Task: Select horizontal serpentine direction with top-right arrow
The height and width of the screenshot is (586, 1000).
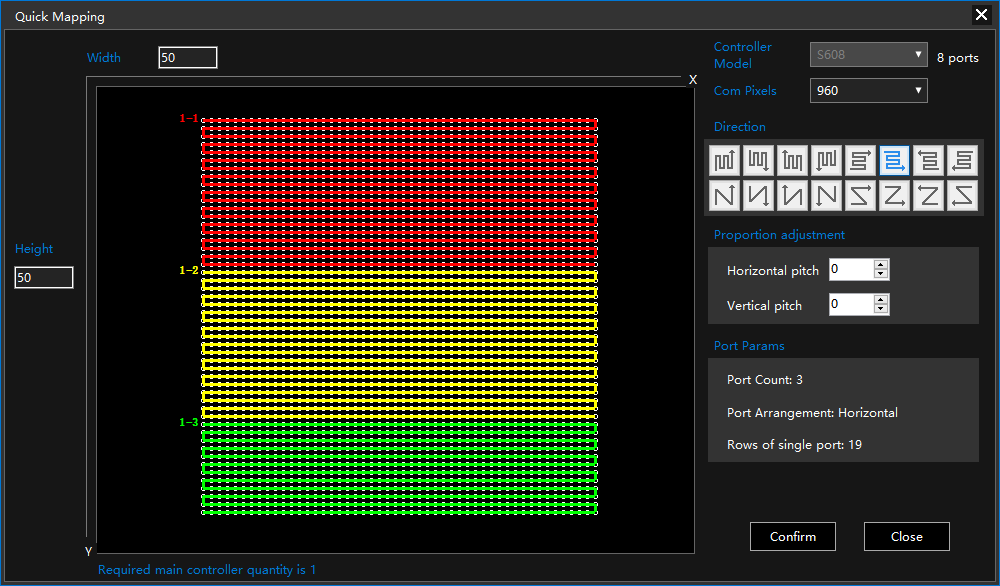Action: (x=860, y=160)
